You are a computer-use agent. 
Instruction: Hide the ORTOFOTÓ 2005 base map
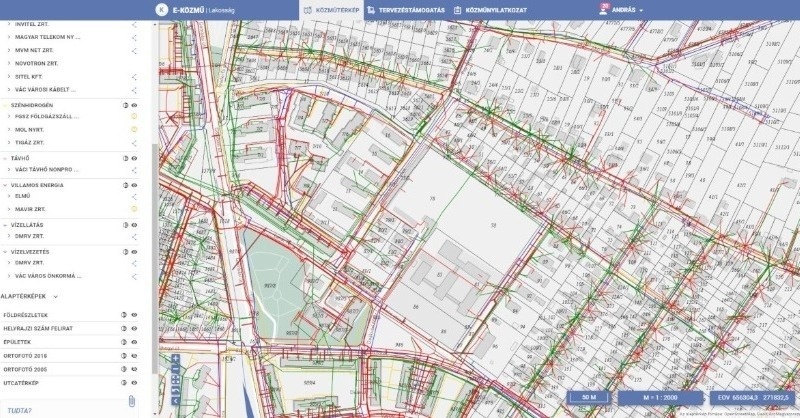134,369
